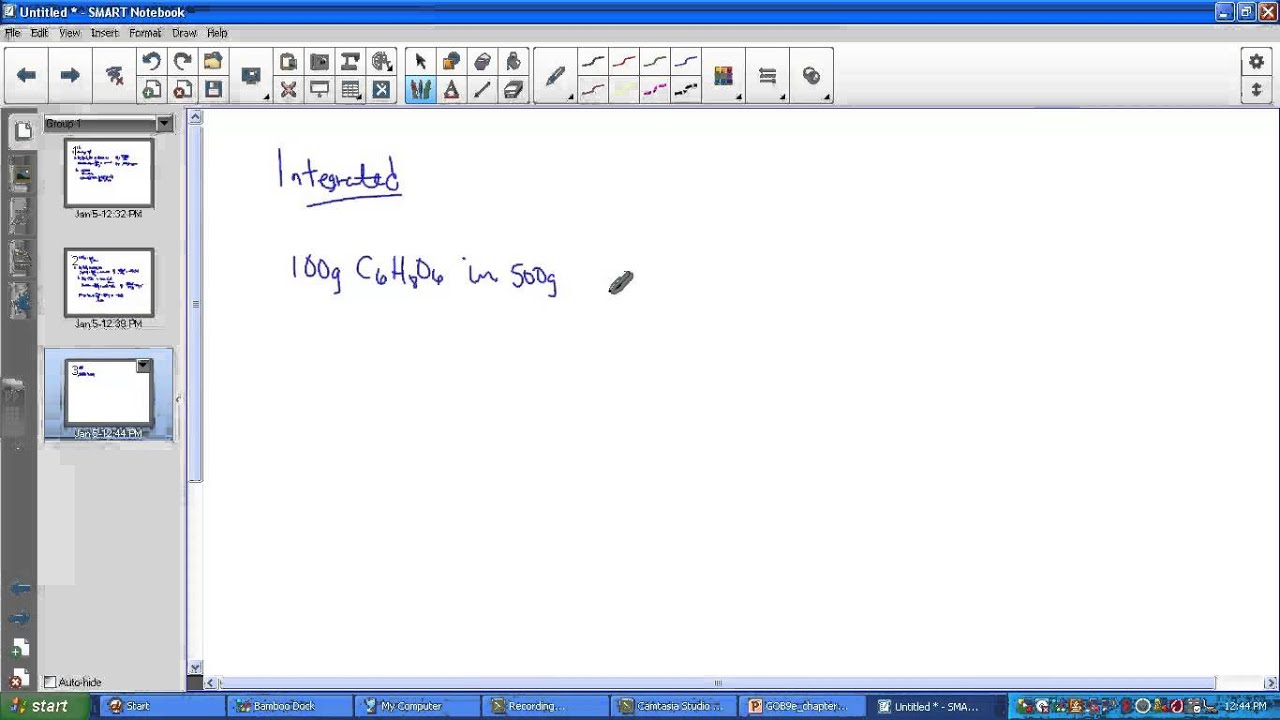Pick the magenta dashed pen style
The image size is (1280, 720).
(x=655, y=90)
